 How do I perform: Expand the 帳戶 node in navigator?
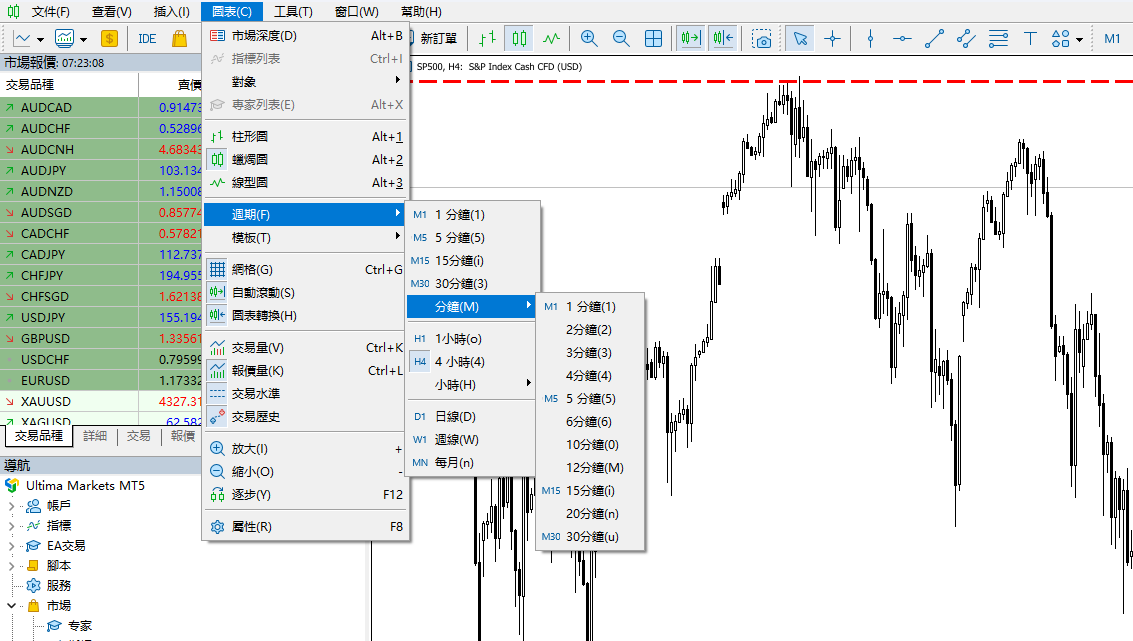pyautogui.click(x=12, y=505)
